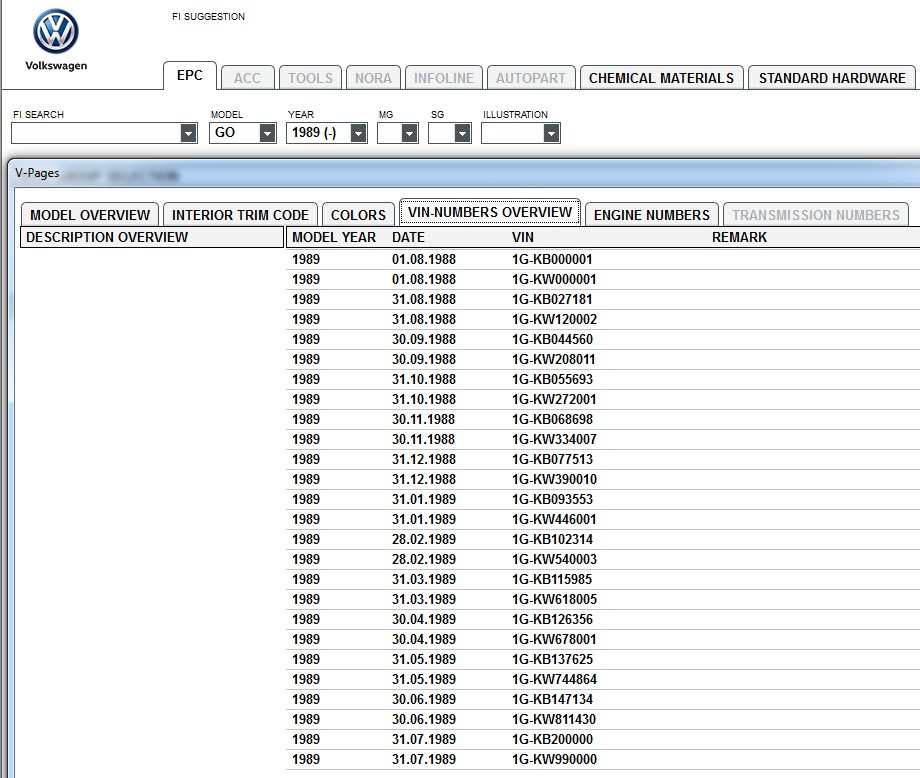Select the row with VIN 1G-KW990000
This screenshot has width=920, height=778.
(x=603, y=759)
